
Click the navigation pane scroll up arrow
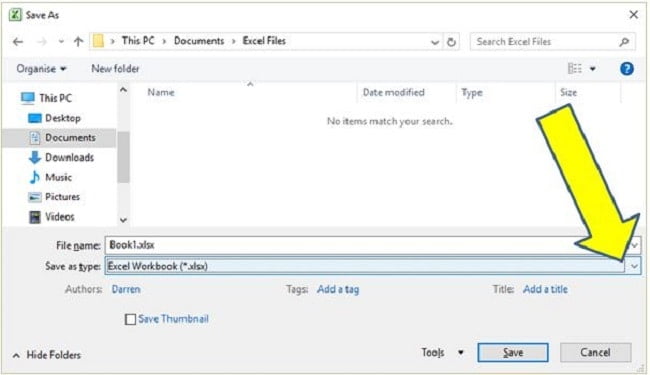click(123, 90)
